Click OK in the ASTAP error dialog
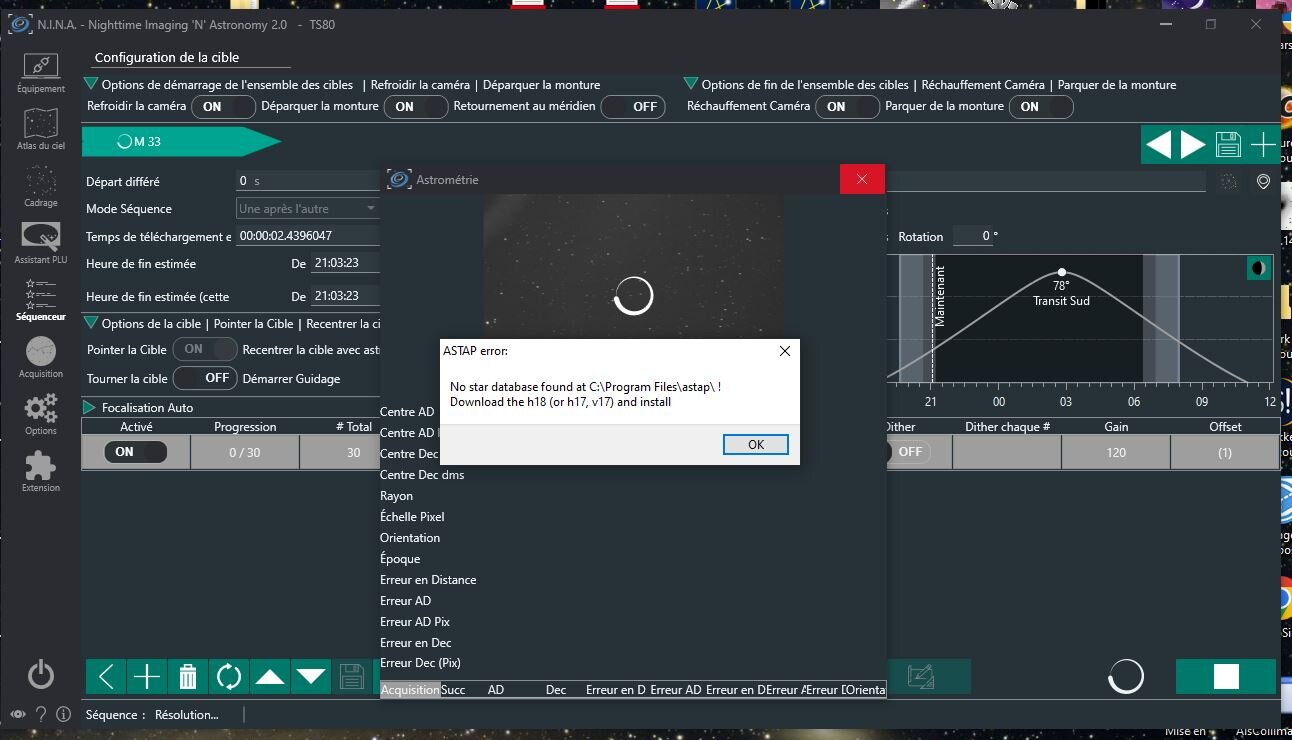This screenshot has height=740, width=1292. 756,445
